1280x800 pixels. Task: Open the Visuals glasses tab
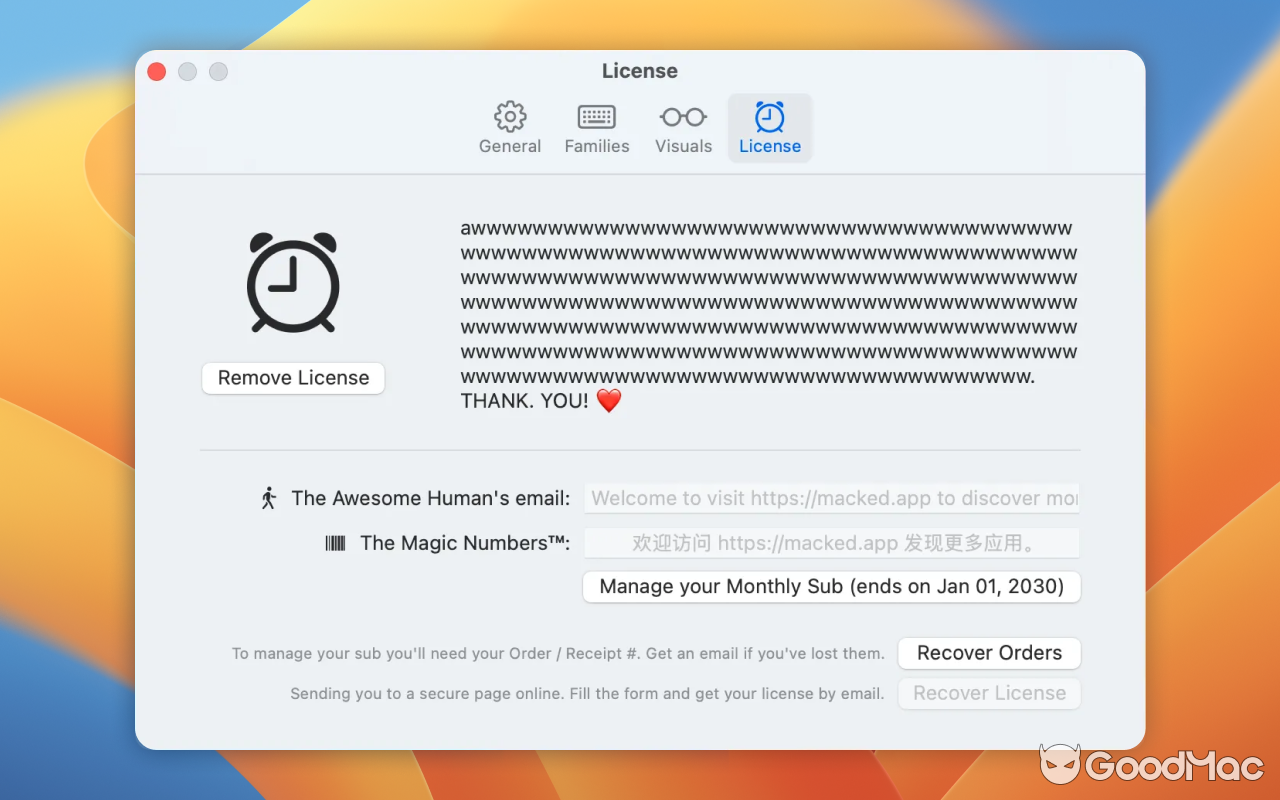click(x=683, y=128)
